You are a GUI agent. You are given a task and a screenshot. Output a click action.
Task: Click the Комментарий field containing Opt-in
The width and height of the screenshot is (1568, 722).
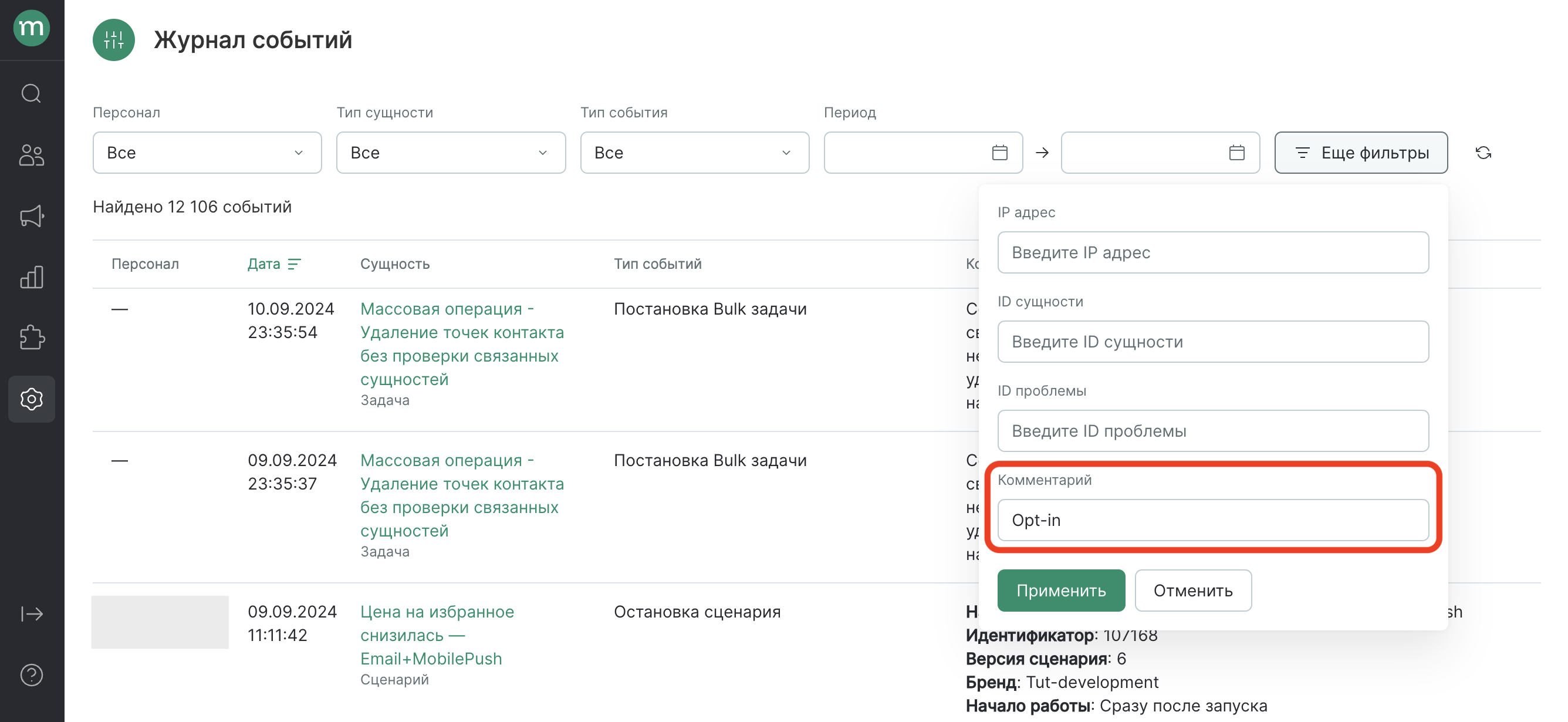(x=1212, y=521)
